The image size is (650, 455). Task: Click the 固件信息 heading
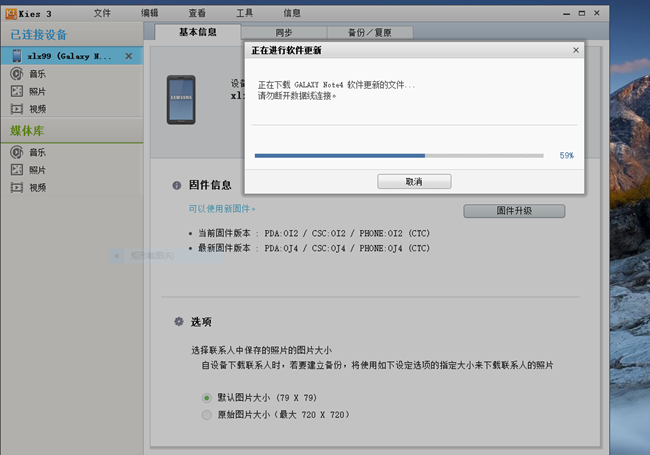pyautogui.click(x=210, y=185)
